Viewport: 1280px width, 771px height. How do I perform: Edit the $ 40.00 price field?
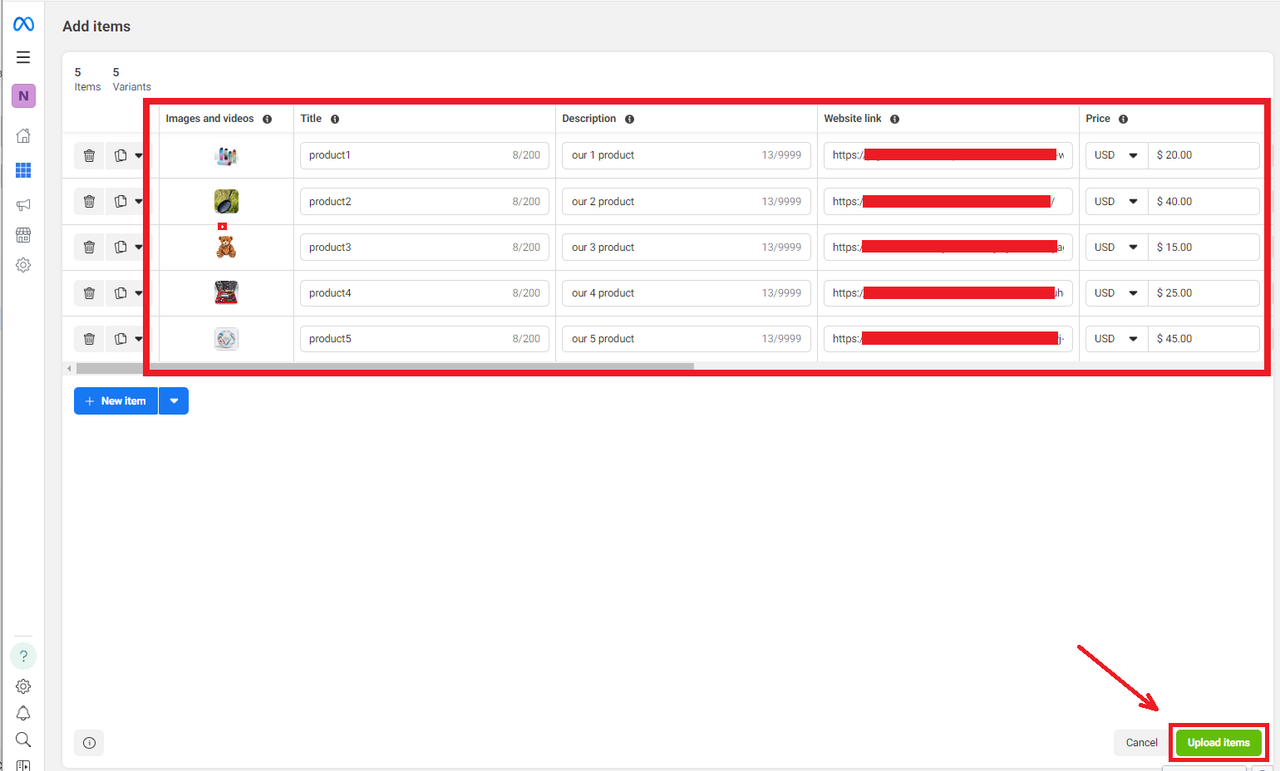1204,201
